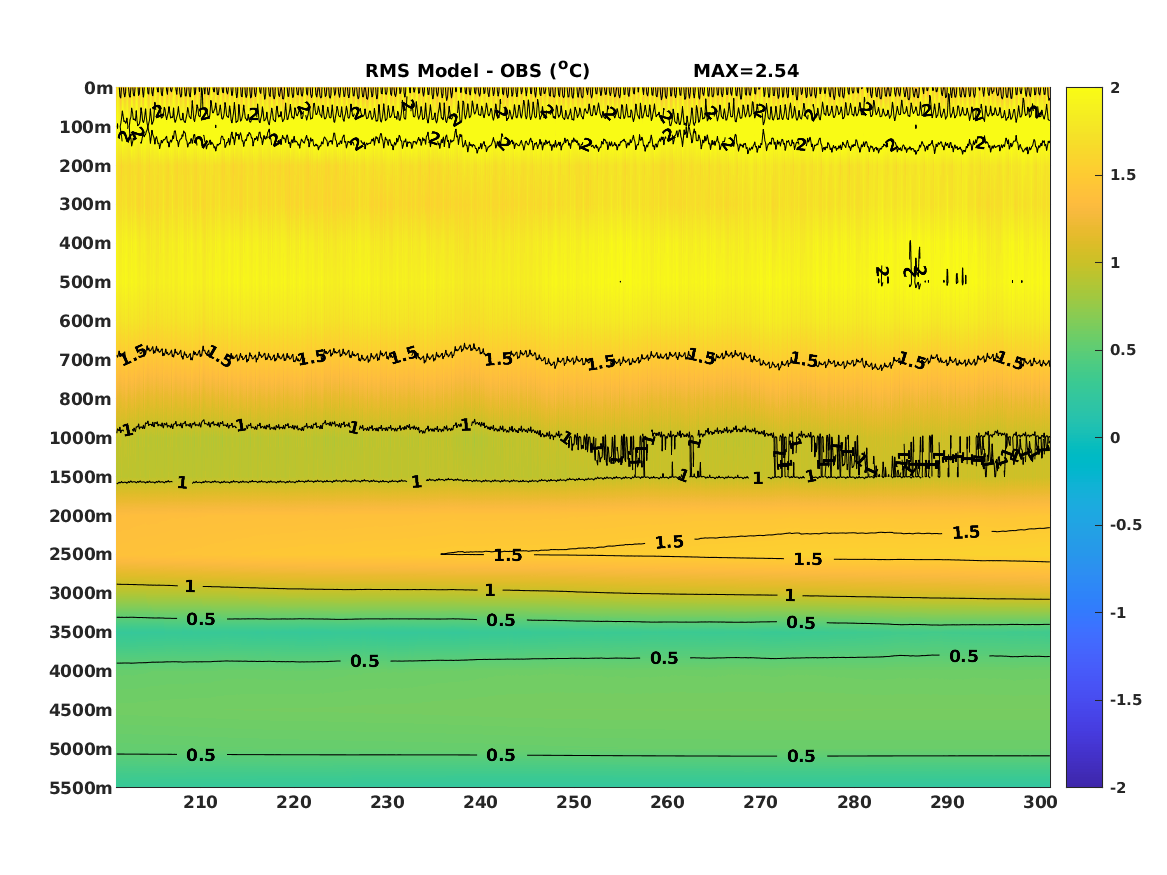Click the '0m' depth axis label
1167x875 pixels.
[x=98, y=89]
